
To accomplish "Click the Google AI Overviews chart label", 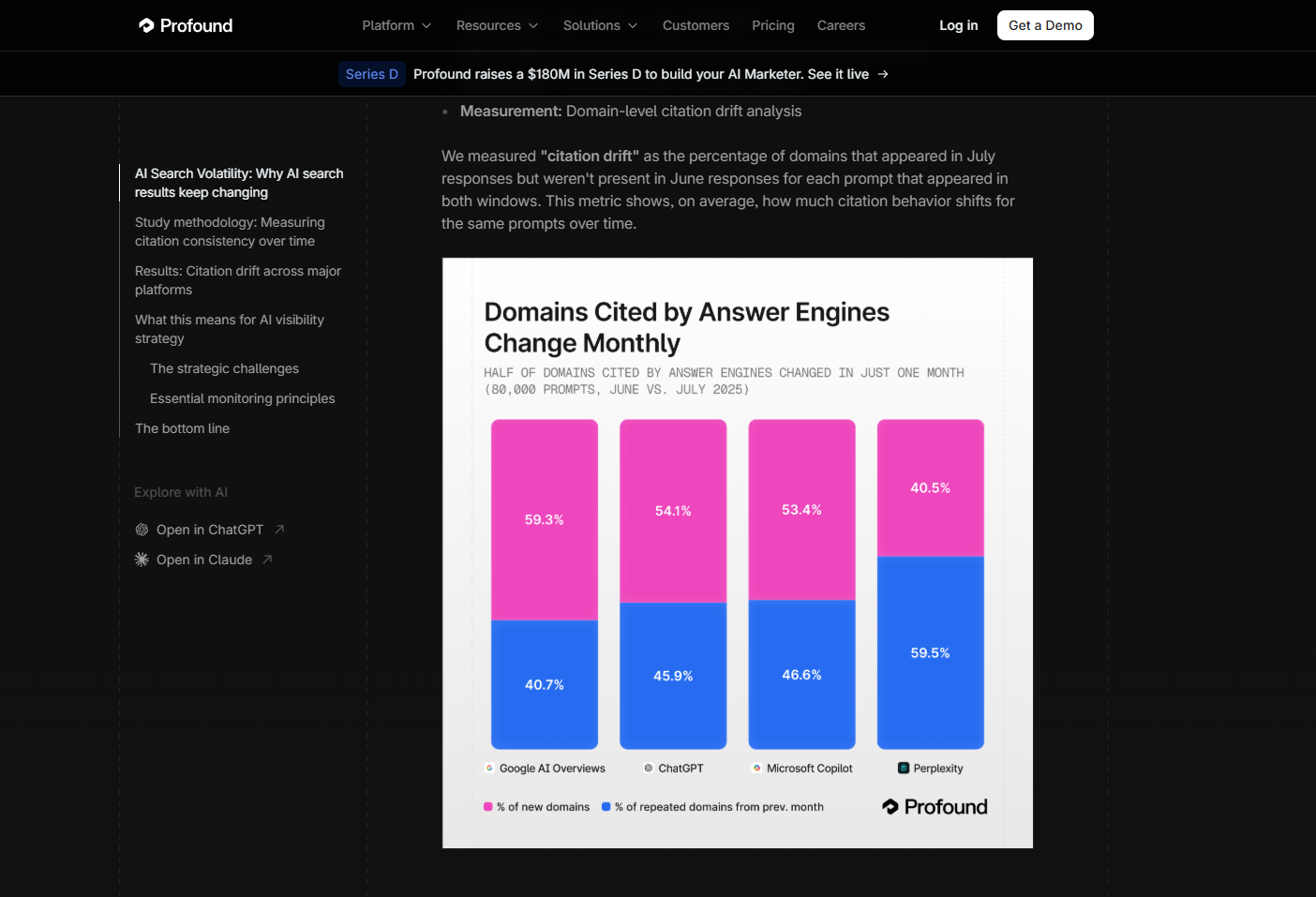I will [552, 769].
